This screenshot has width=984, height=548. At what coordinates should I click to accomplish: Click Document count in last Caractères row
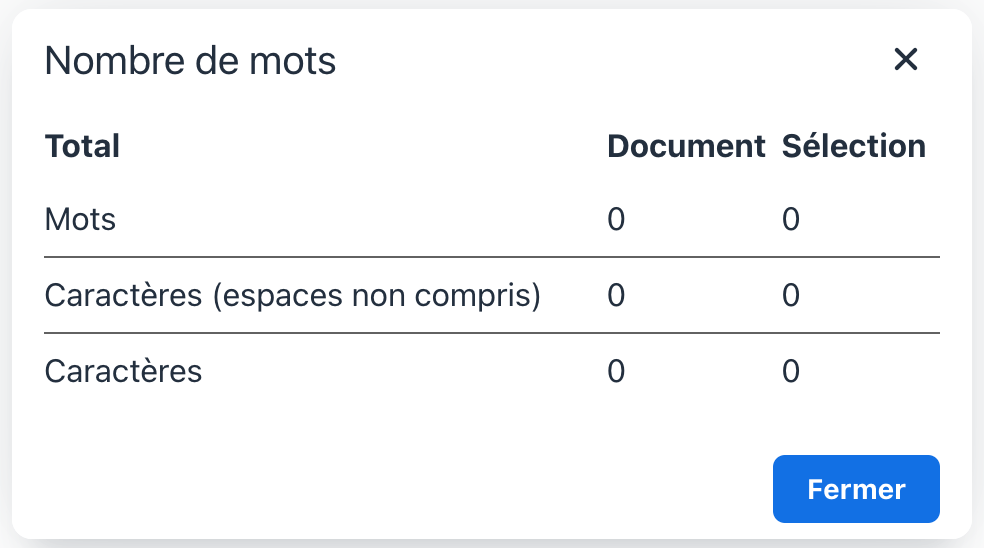click(616, 371)
